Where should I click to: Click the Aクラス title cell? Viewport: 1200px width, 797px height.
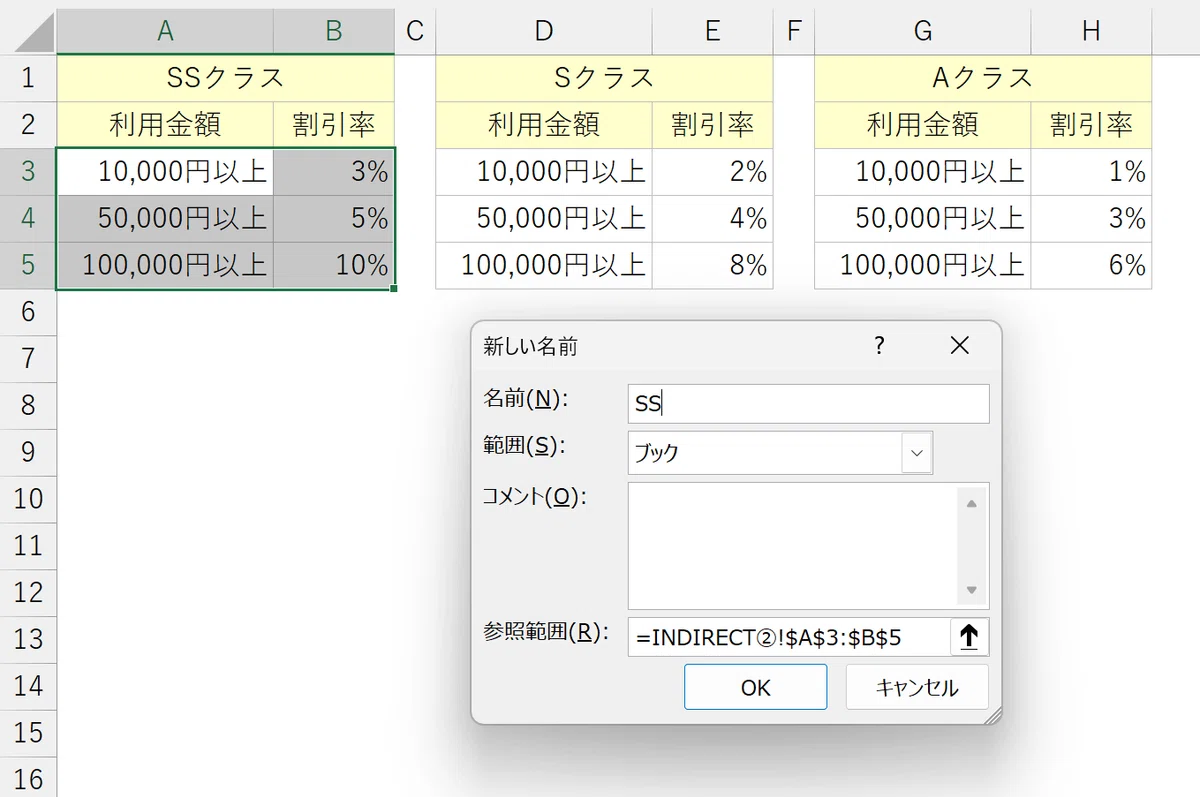click(983, 78)
